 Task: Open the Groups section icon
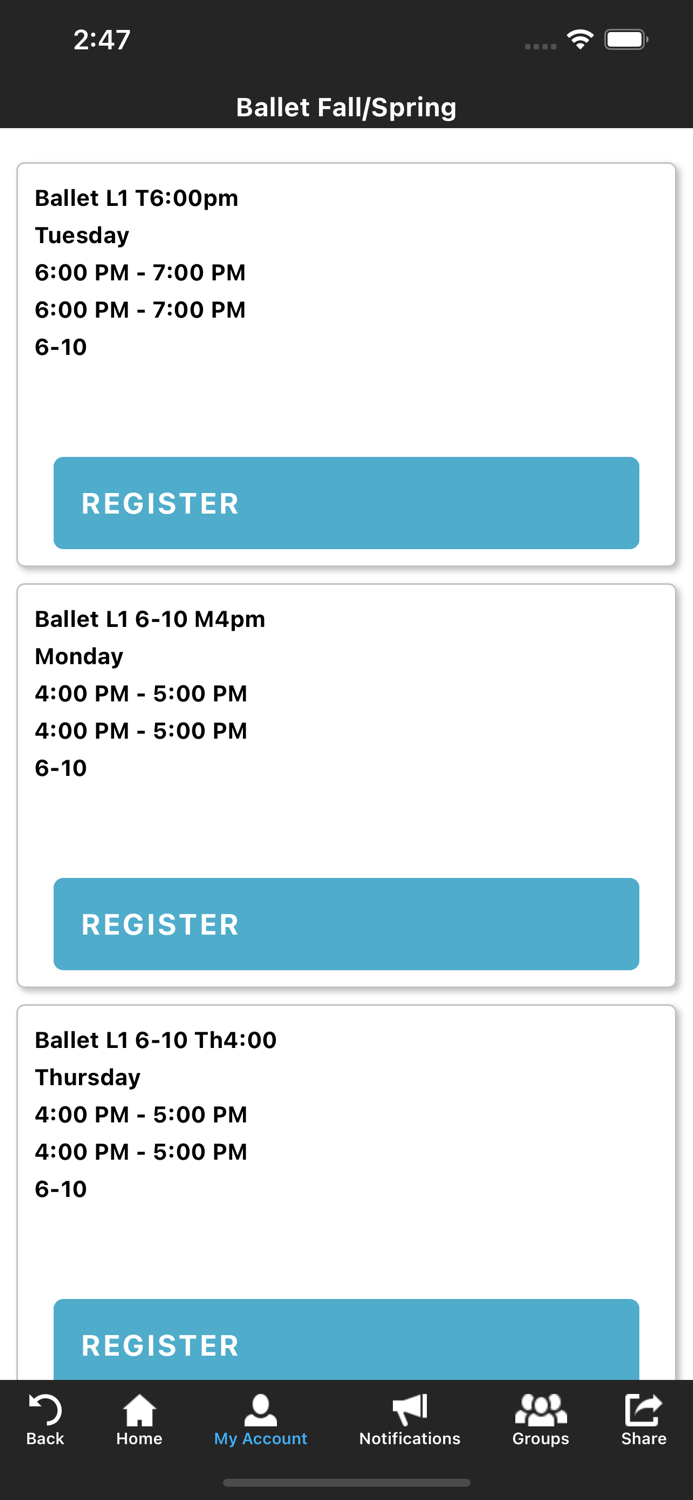[540, 1412]
